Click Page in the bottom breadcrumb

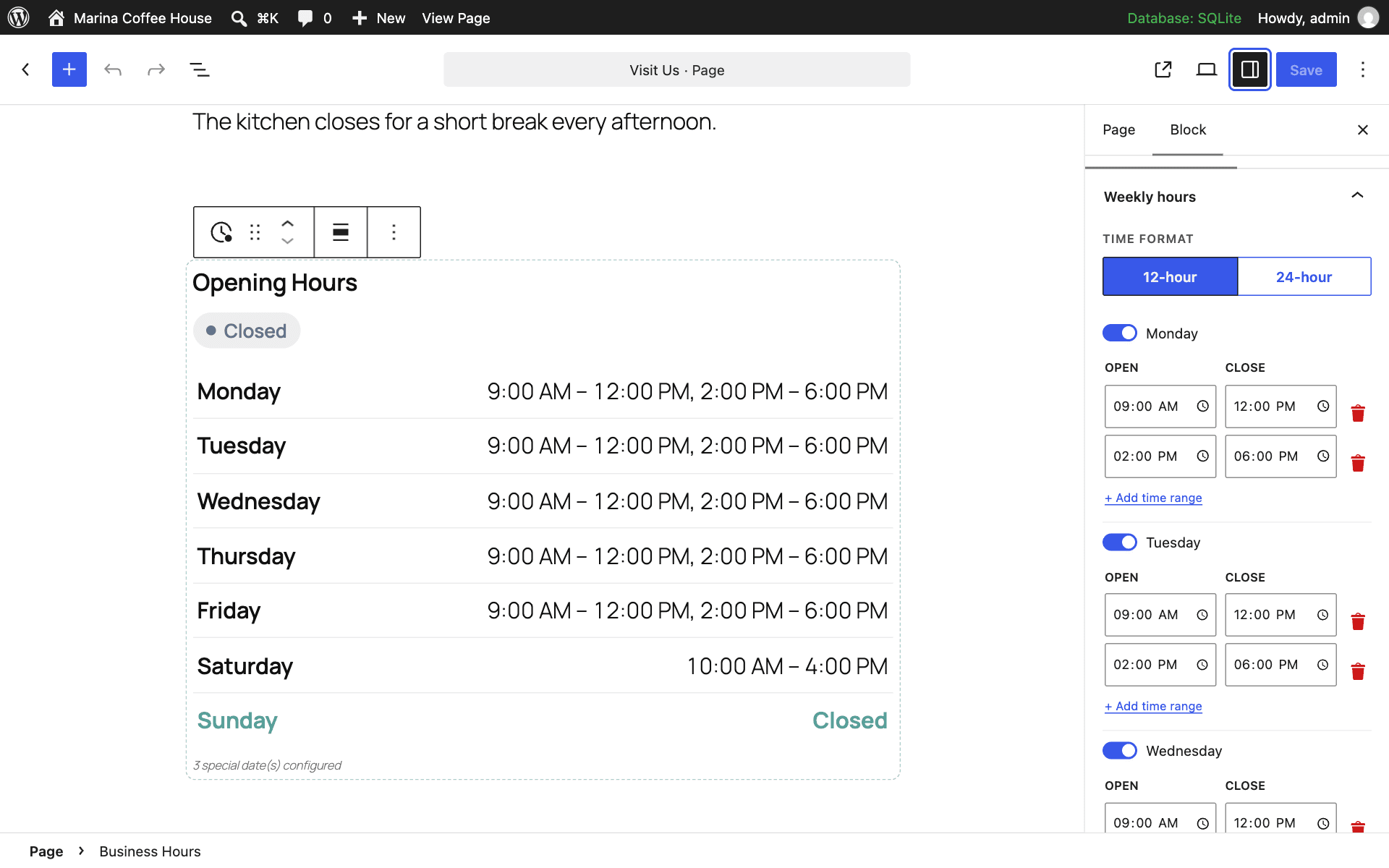point(46,851)
